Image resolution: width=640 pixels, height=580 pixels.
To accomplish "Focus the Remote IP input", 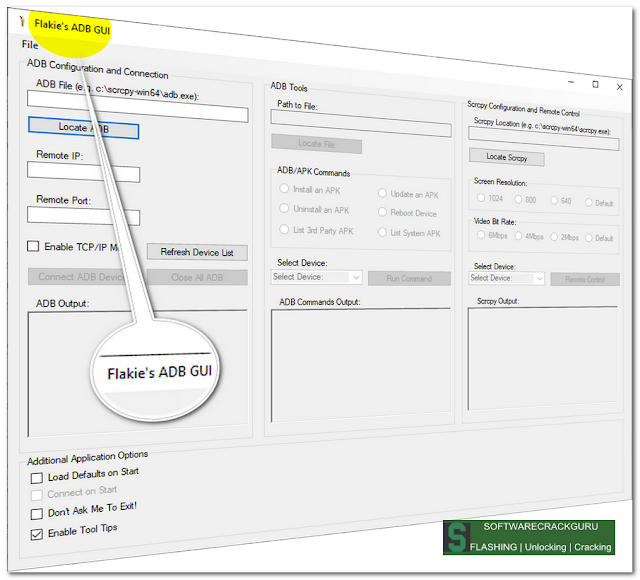I will click(x=83, y=171).
